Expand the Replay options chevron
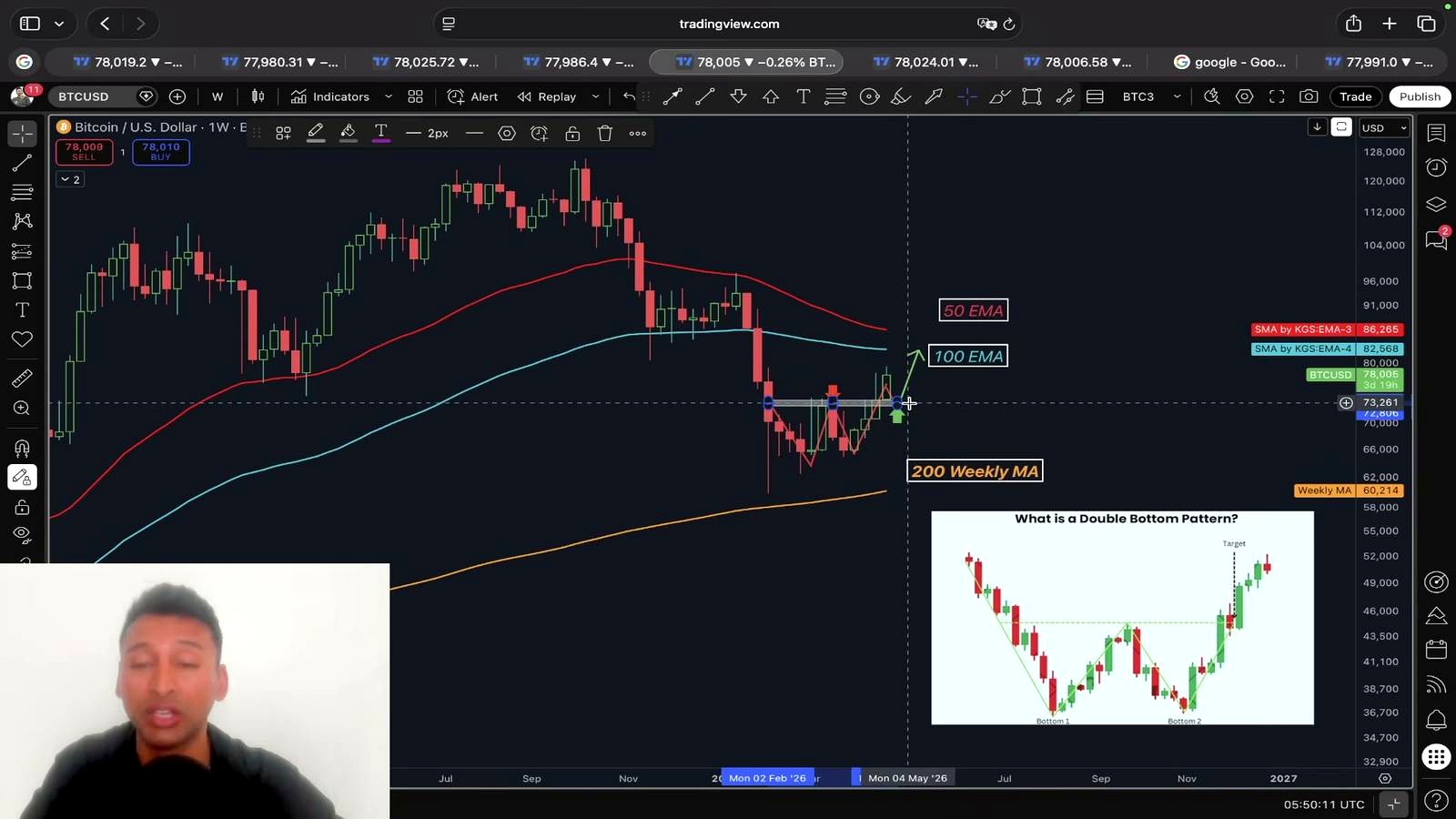The width and height of the screenshot is (1456, 819). (x=596, y=96)
